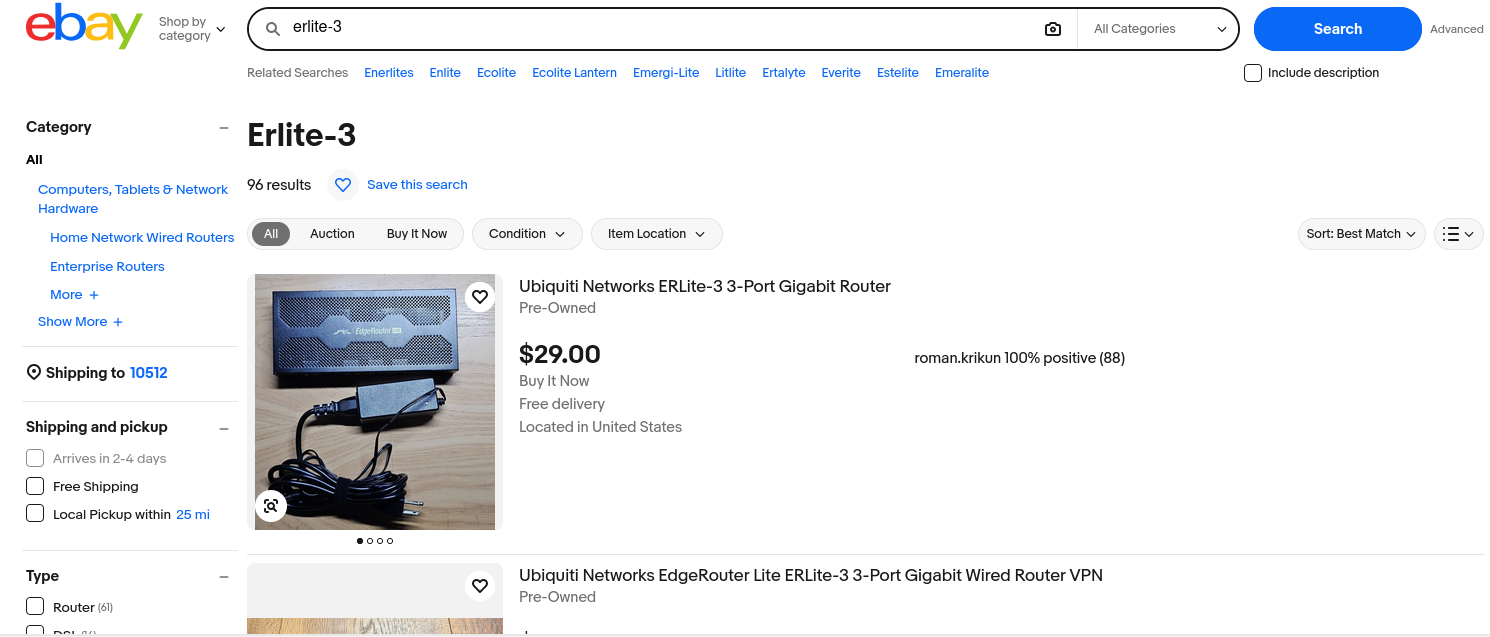Open Emergi-Lite related search
This screenshot has height=637, width=1490.
click(666, 73)
